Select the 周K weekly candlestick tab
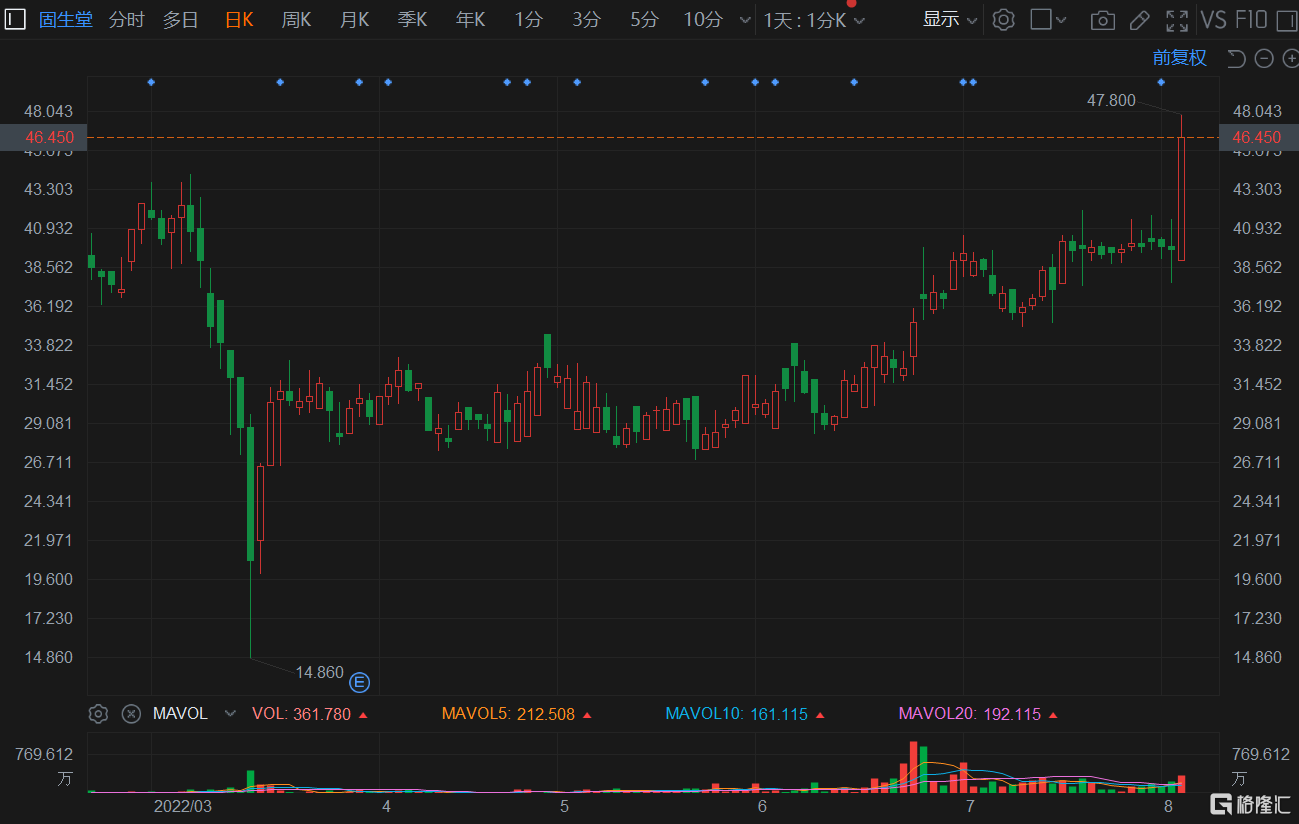This screenshot has width=1299, height=824. tap(296, 20)
